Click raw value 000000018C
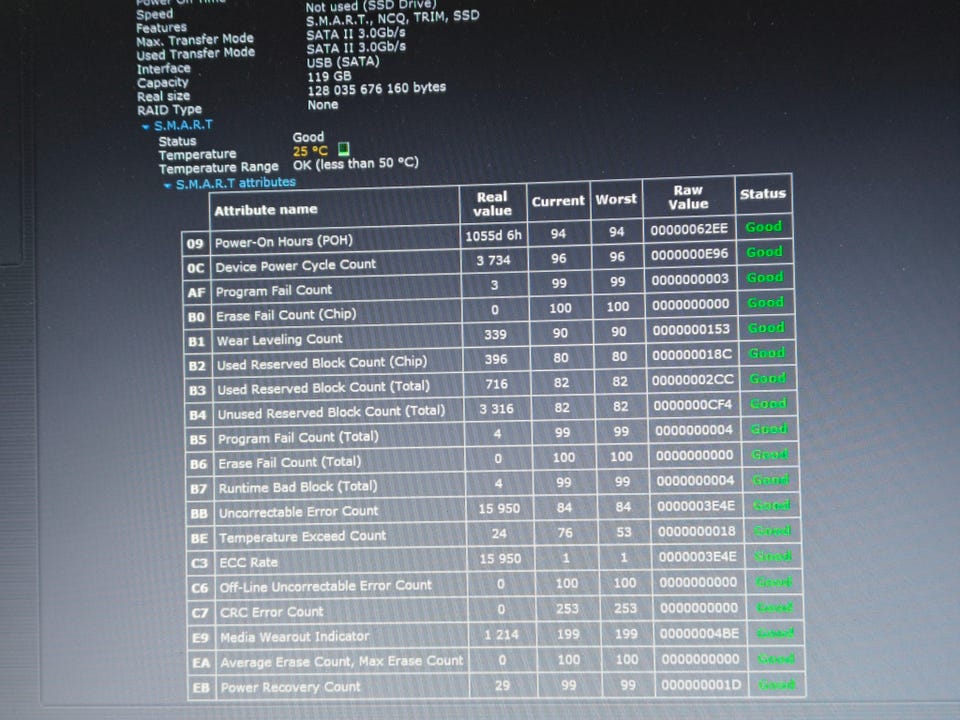 [x=692, y=354]
